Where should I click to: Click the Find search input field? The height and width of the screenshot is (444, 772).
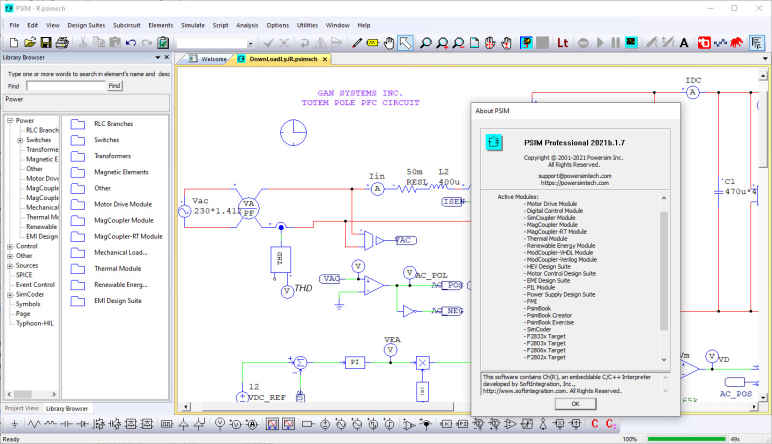[64, 86]
